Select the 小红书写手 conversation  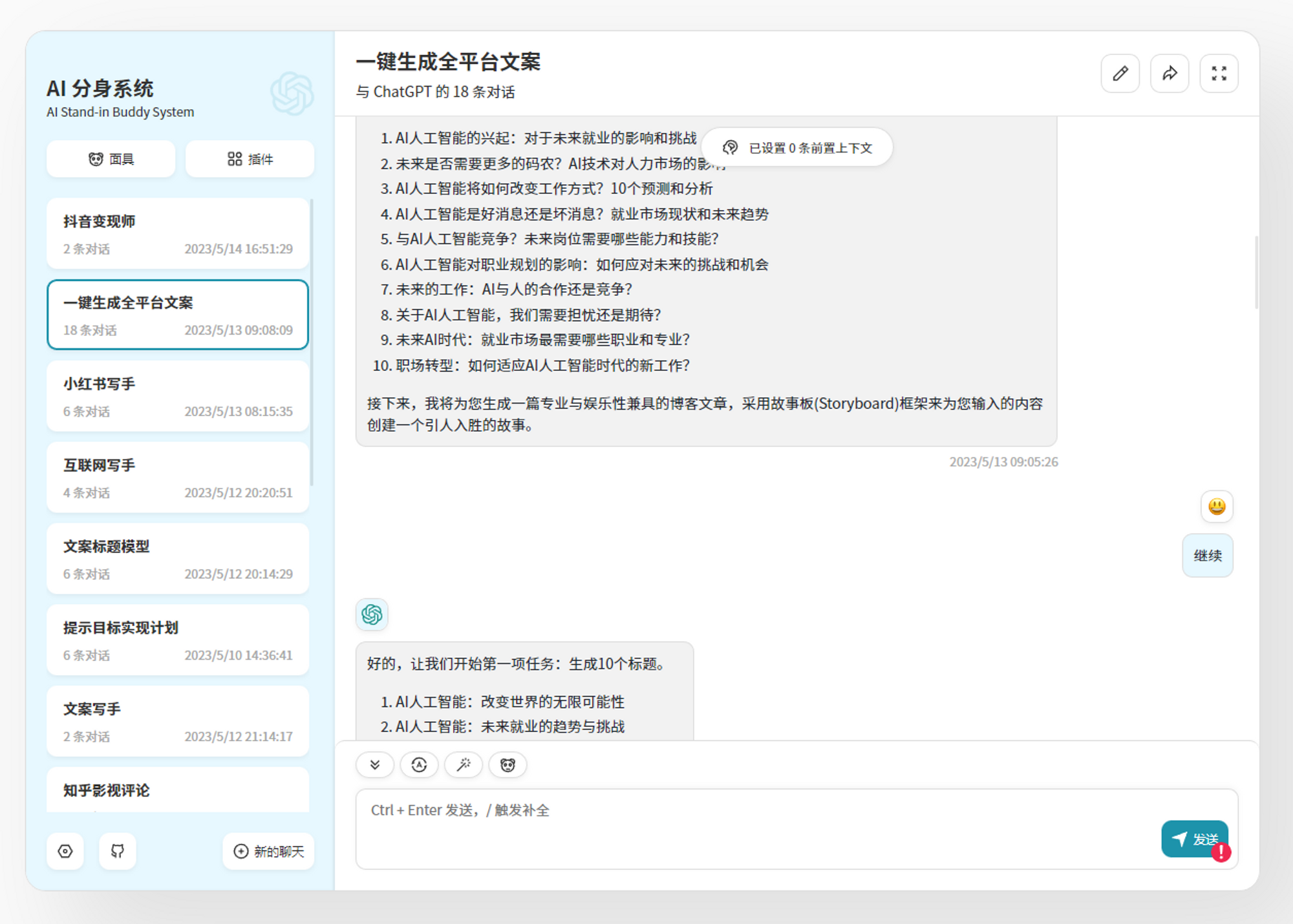click(178, 396)
